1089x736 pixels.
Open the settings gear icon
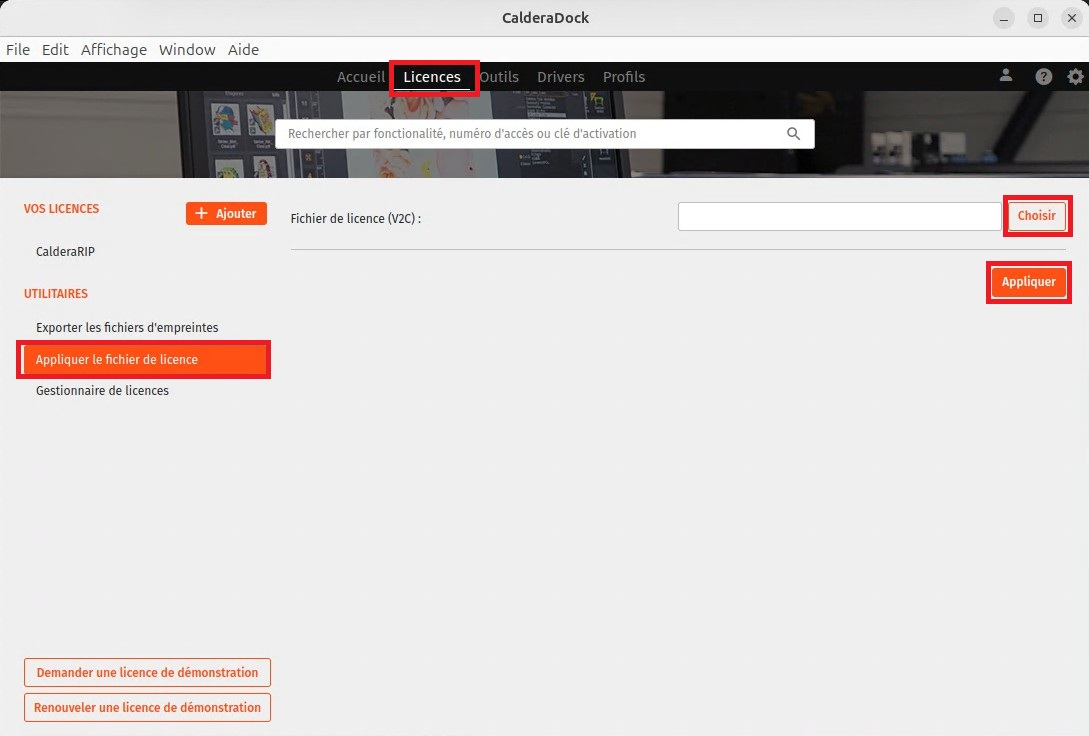pyautogui.click(x=1075, y=76)
